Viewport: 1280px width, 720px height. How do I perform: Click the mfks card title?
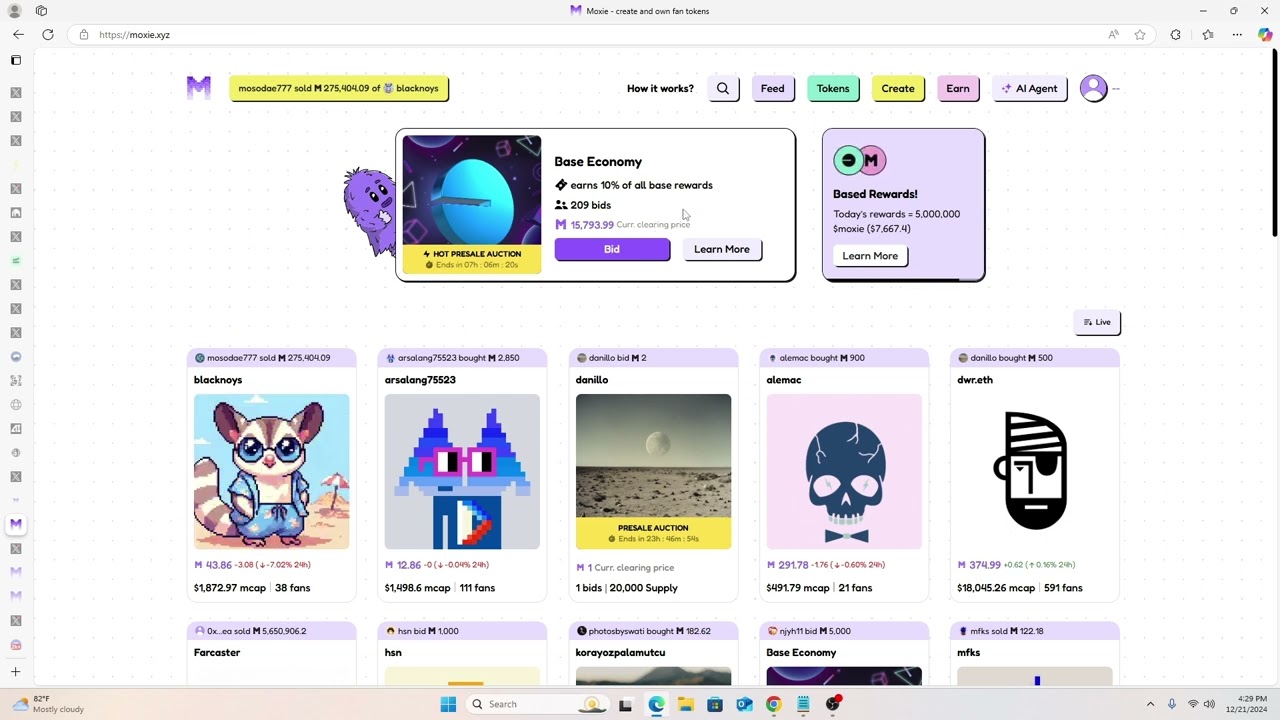[969, 652]
